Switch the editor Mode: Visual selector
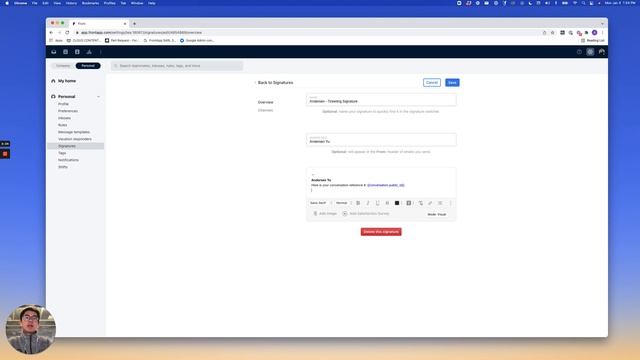 [x=437, y=214]
